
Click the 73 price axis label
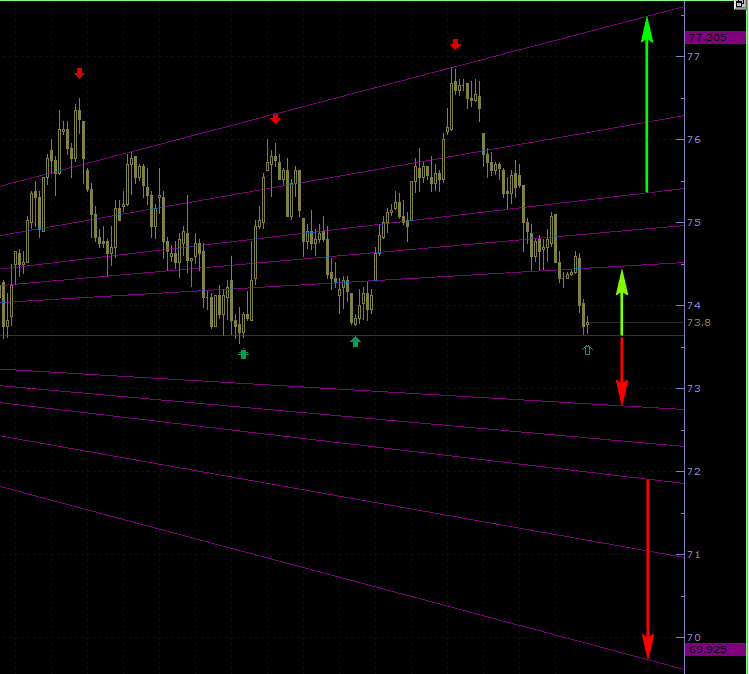[x=694, y=388]
